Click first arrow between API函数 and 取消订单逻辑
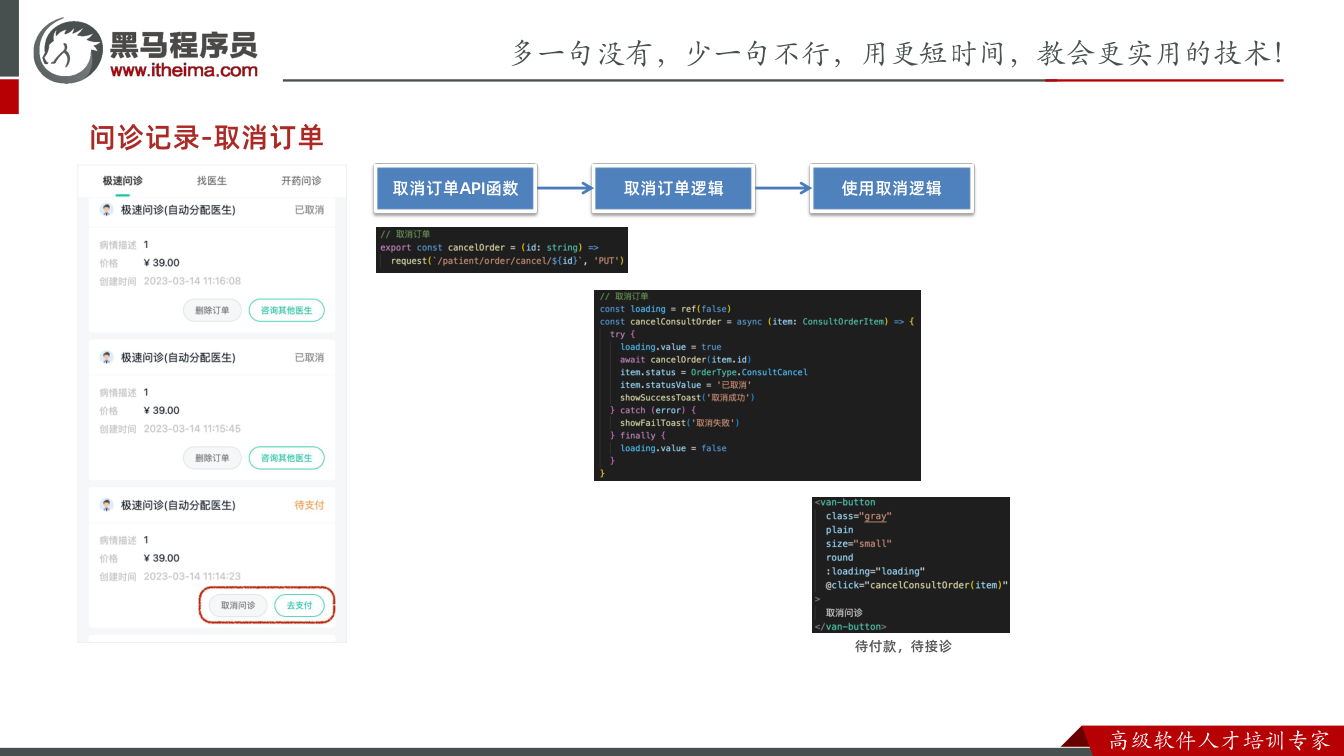The image size is (1344, 756). click(565, 188)
